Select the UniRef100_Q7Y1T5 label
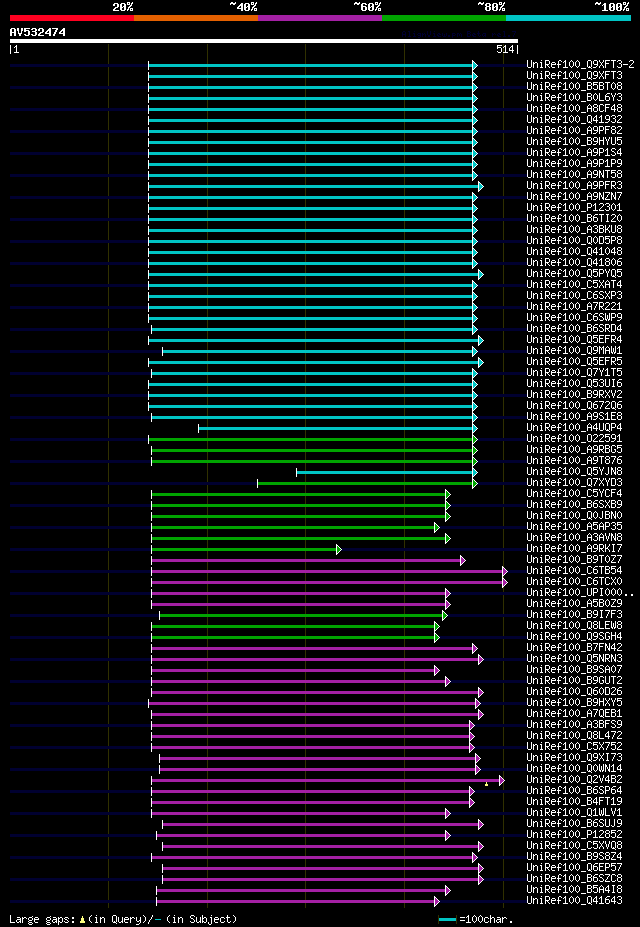This screenshot has width=640, height=927. [x=574, y=374]
